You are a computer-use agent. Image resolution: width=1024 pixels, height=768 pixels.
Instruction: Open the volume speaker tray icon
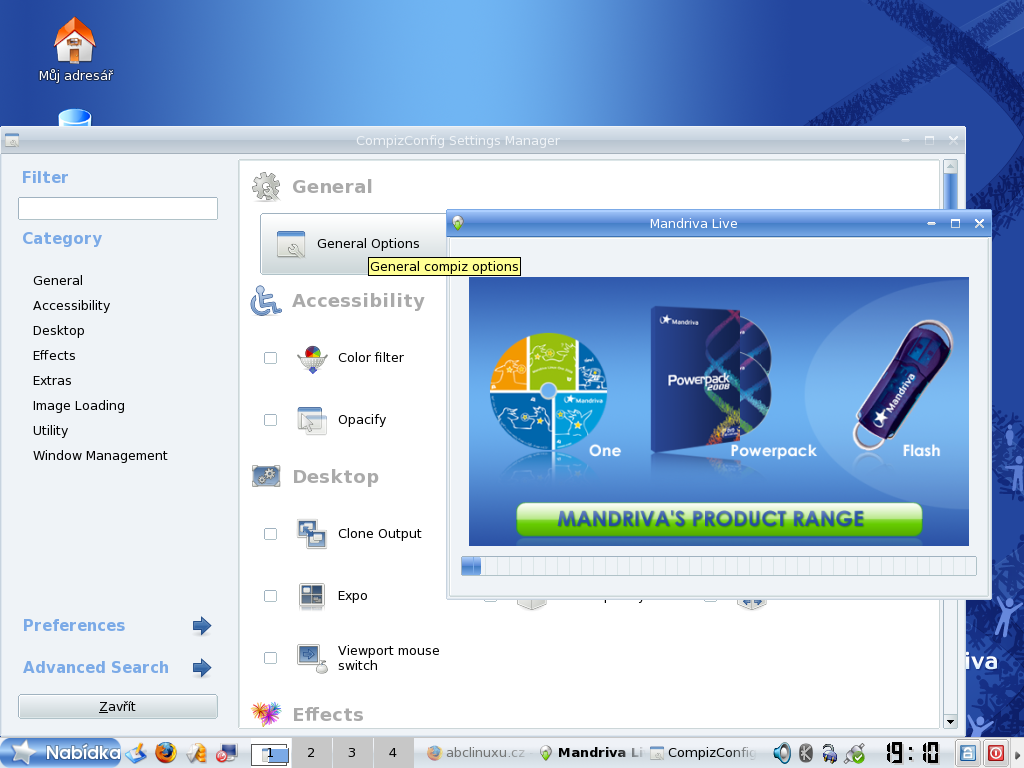coord(781,753)
